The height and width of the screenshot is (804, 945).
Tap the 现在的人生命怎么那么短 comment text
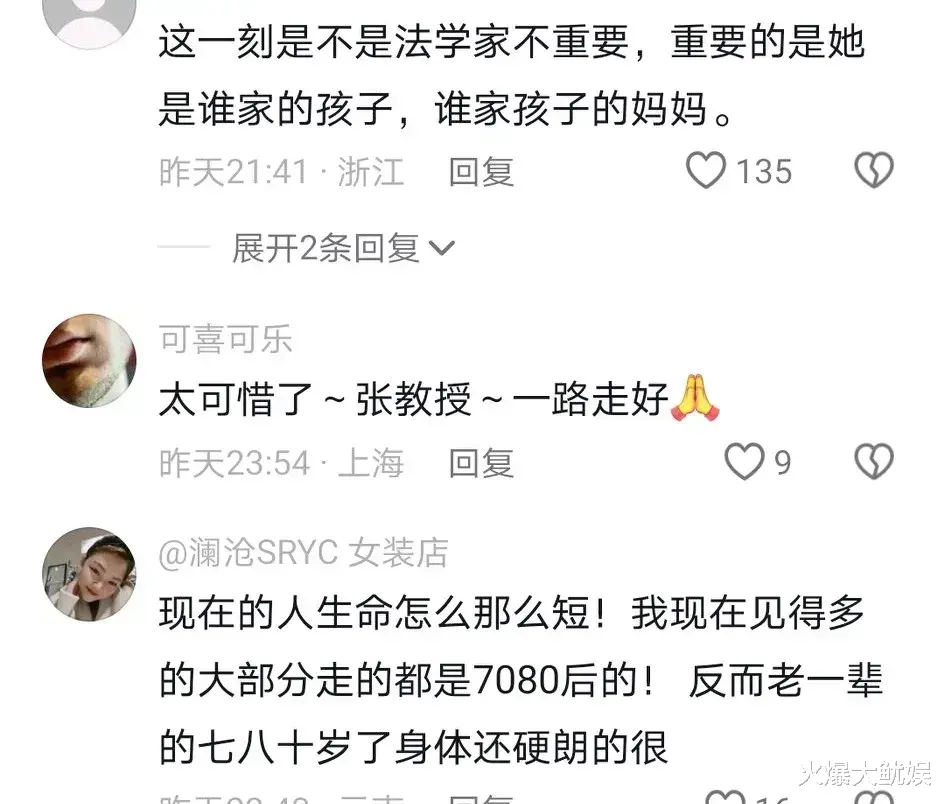(x=520, y=680)
